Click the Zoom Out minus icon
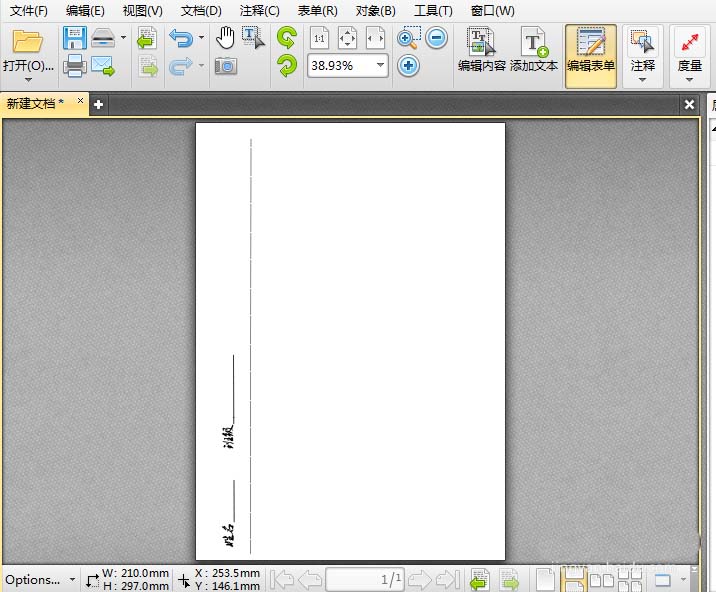The width and height of the screenshot is (716, 592). click(x=436, y=39)
